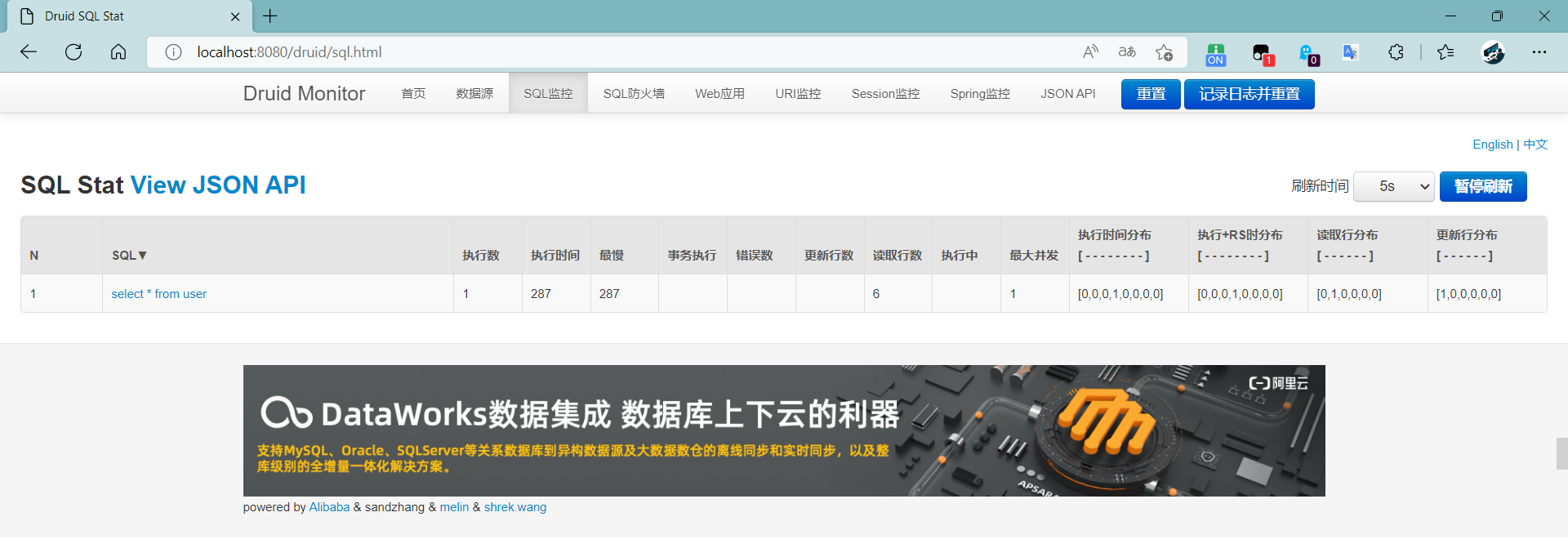Open the View JSON API link

218,185
